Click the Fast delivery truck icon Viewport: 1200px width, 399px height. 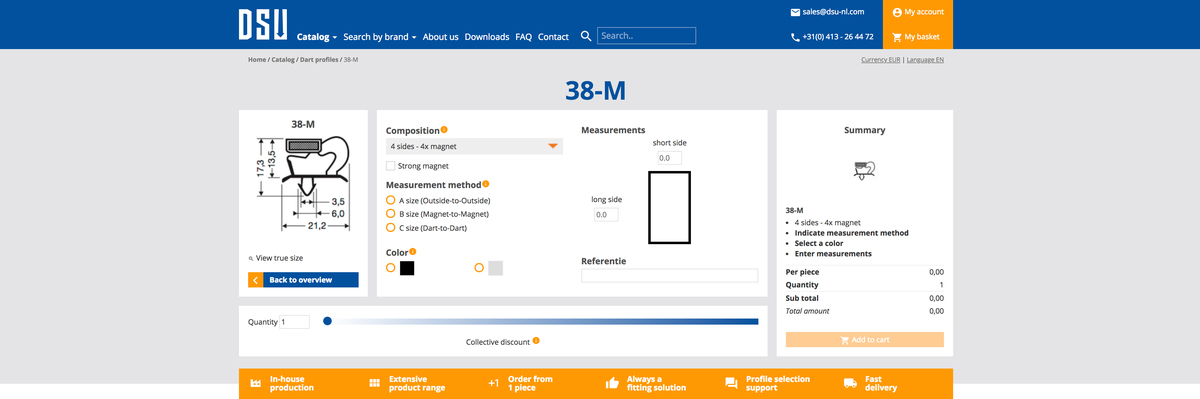pos(850,383)
